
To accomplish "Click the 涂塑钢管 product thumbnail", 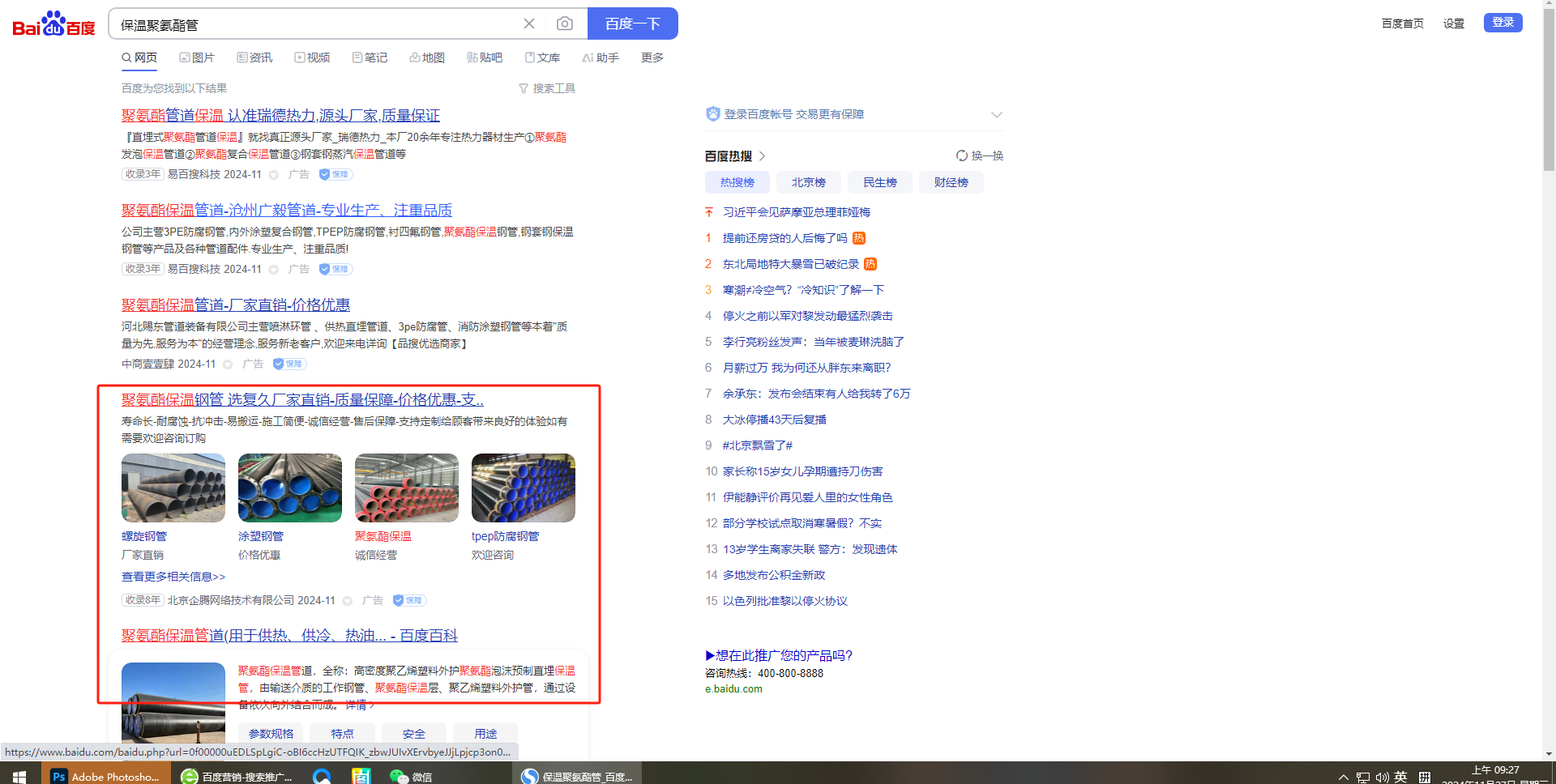I will tap(290, 488).
